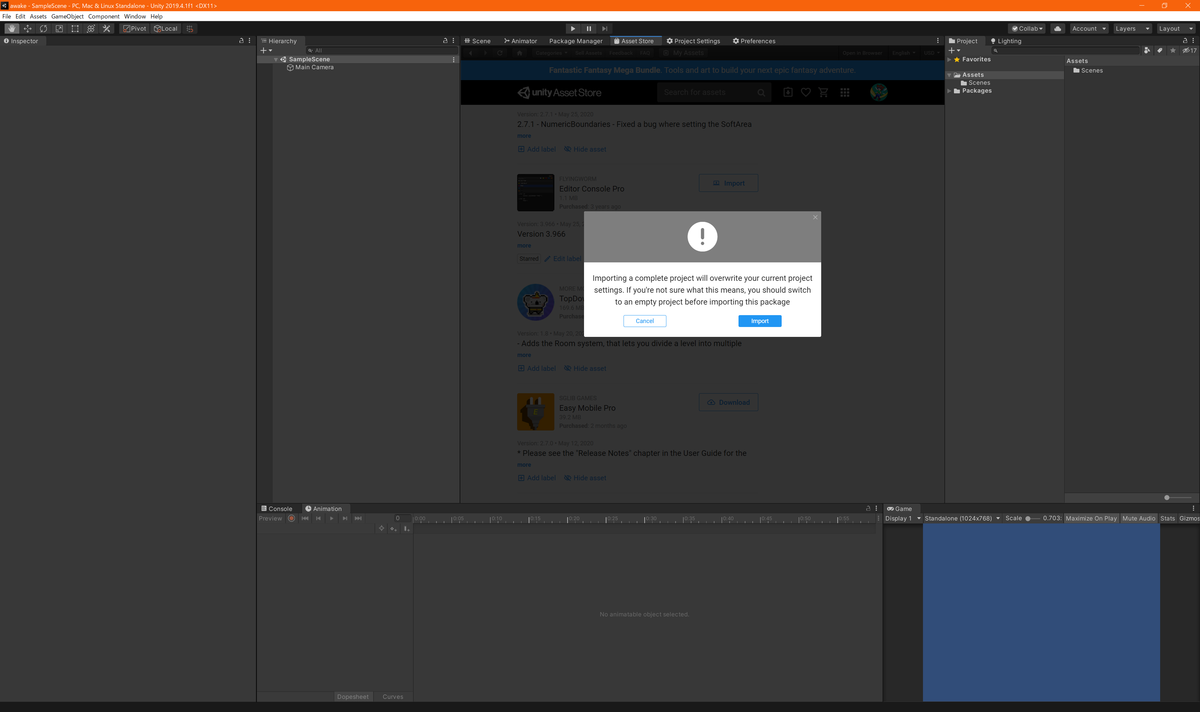Open the Layers dropdown
This screenshot has height=712, width=1200.
click(1132, 29)
